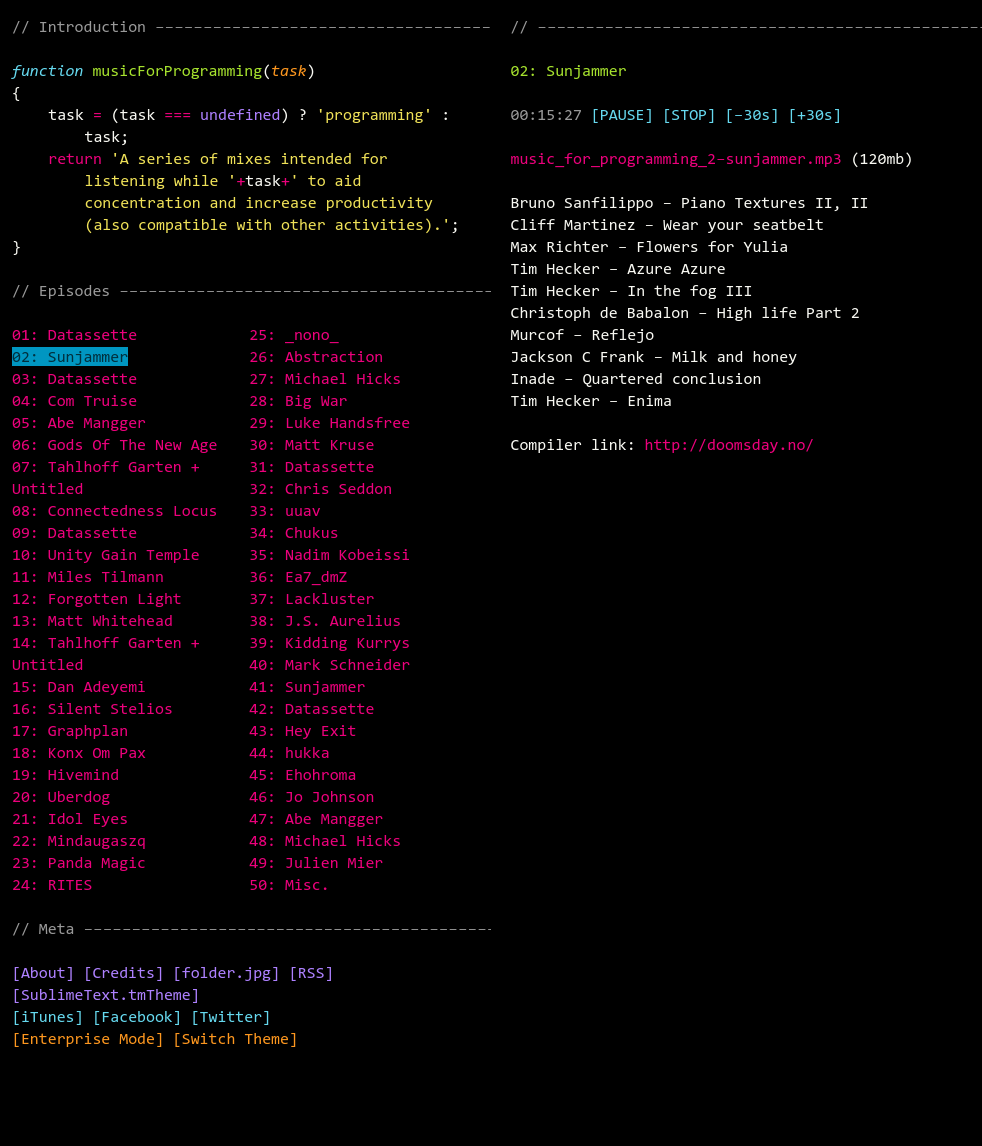Screen dimensions: 982x1146
Task: Open episode 14: Tahlhoff Garten + Untitled
Action: click(x=106, y=654)
